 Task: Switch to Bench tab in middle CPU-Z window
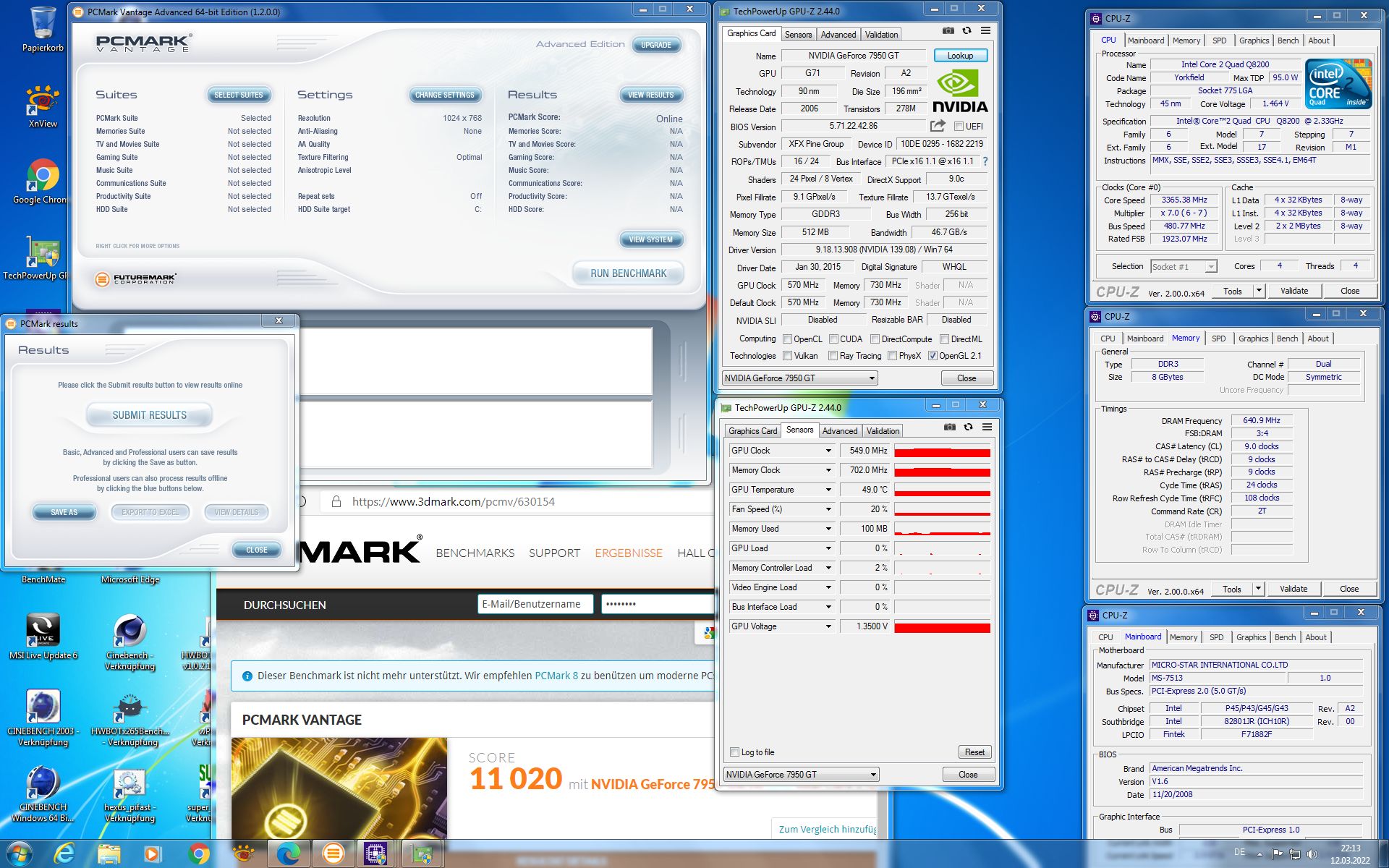click(1287, 339)
